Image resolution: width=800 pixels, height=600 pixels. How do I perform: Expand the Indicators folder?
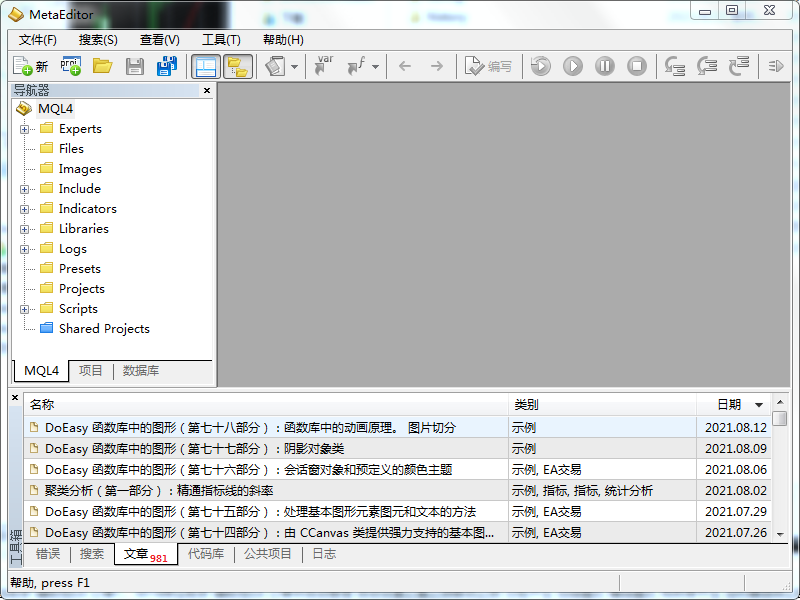[x=24, y=209]
